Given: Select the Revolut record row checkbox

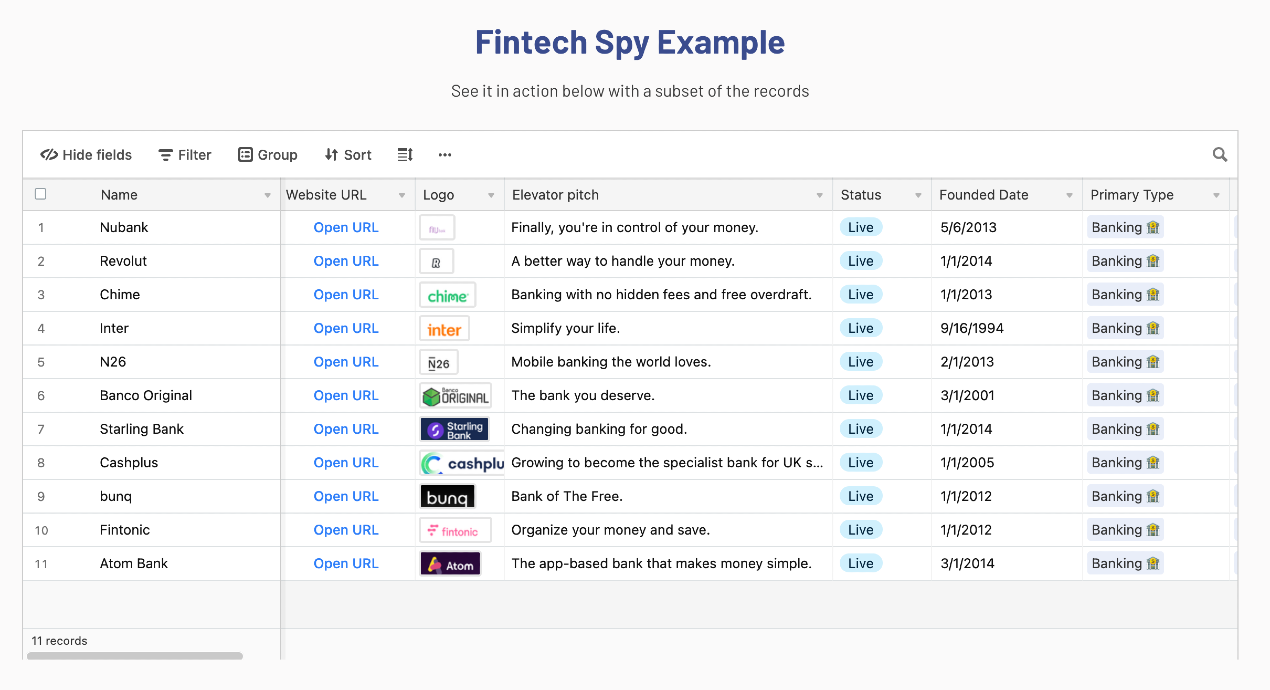Looking at the screenshot, I should pyautogui.click(x=40, y=260).
